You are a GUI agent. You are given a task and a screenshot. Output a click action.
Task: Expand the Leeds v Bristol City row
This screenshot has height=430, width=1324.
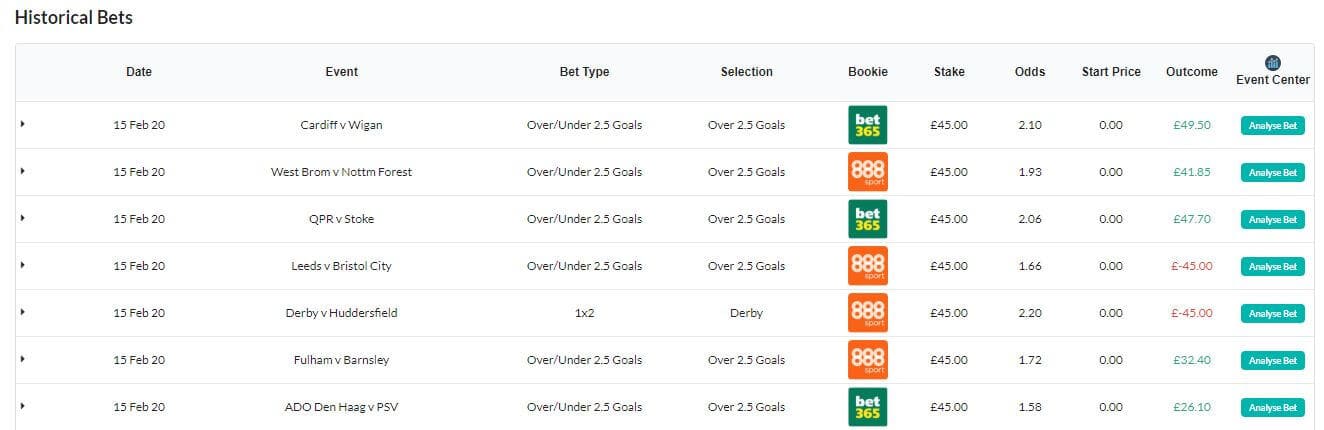tap(22, 265)
